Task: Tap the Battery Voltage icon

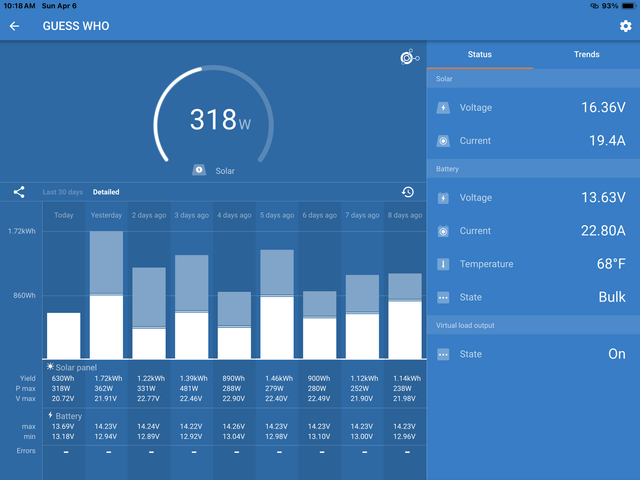Action: (x=443, y=198)
